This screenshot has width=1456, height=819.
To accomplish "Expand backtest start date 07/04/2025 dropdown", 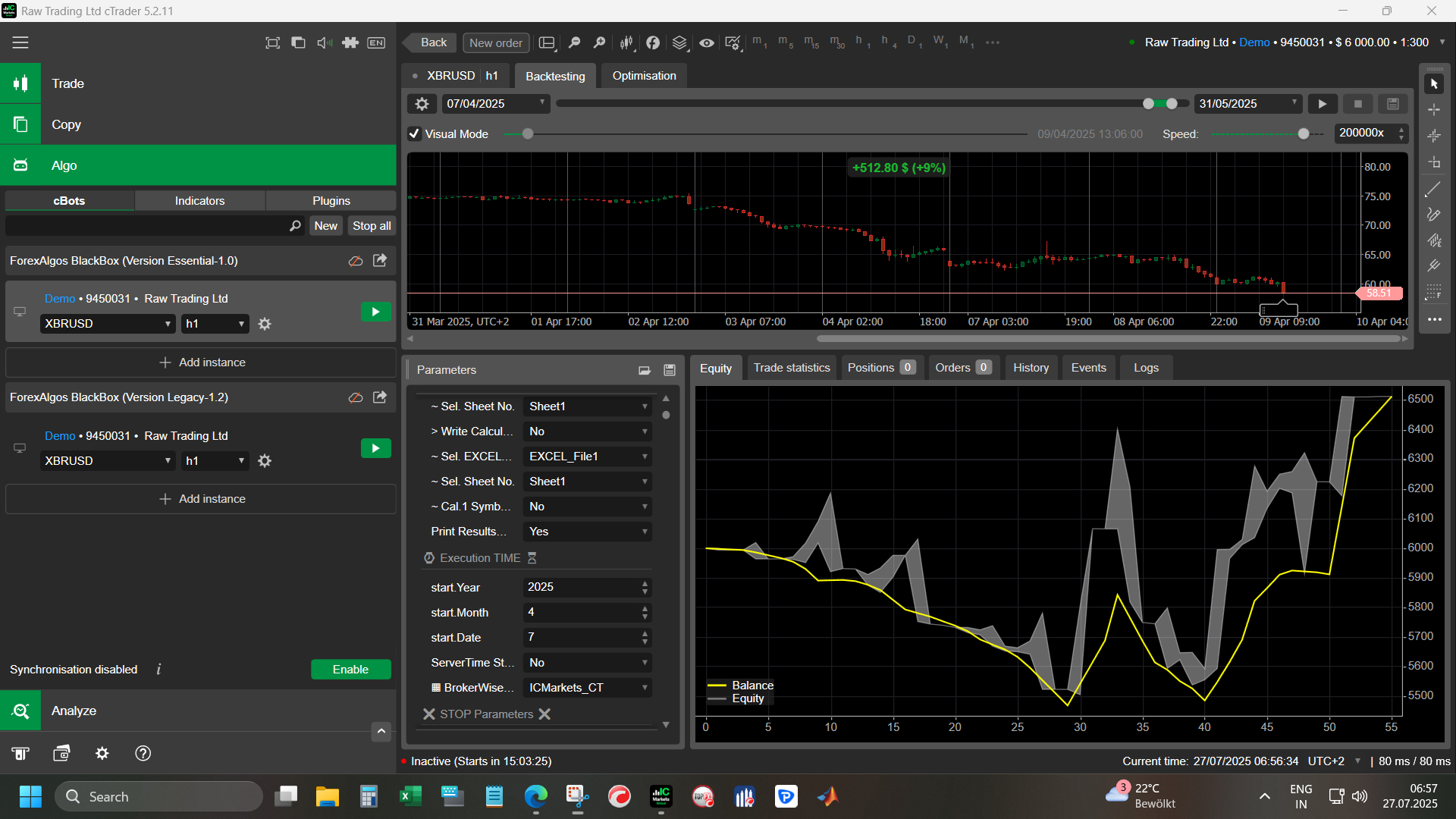I will tap(495, 104).
